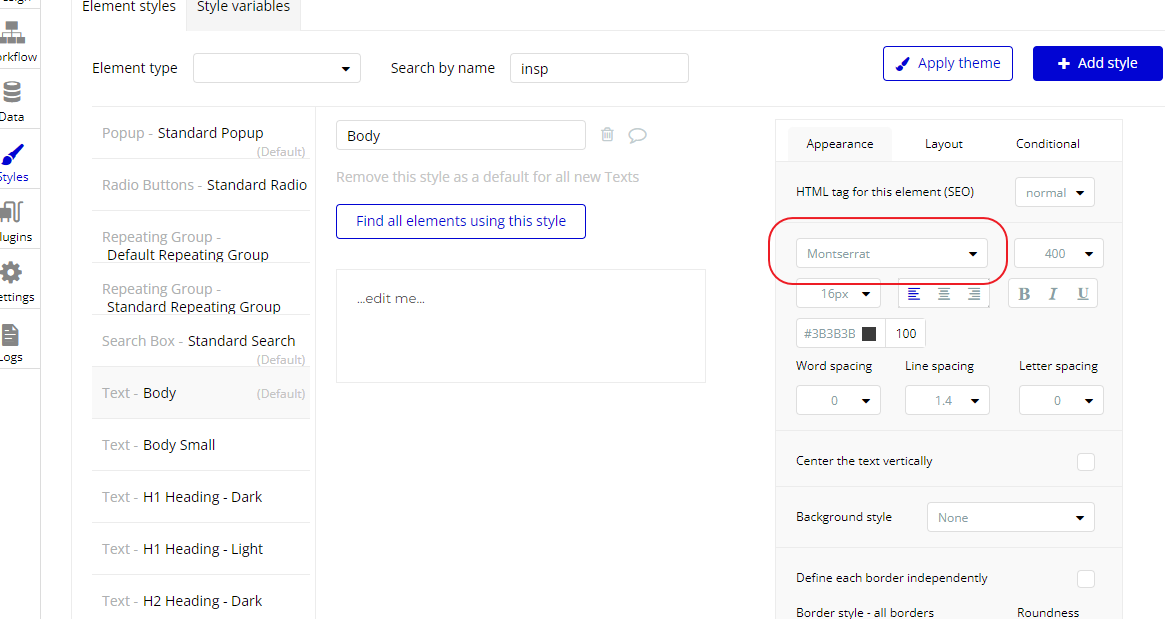
Task: Toggle bold text formatting
Action: [1024, 294]
